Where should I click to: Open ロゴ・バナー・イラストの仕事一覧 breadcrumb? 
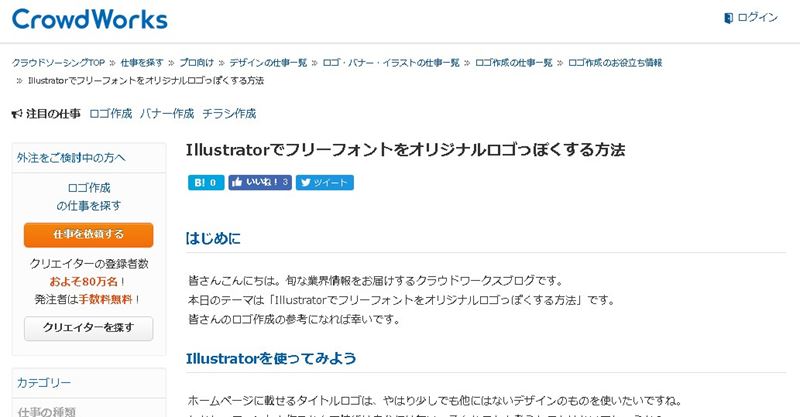391,62
